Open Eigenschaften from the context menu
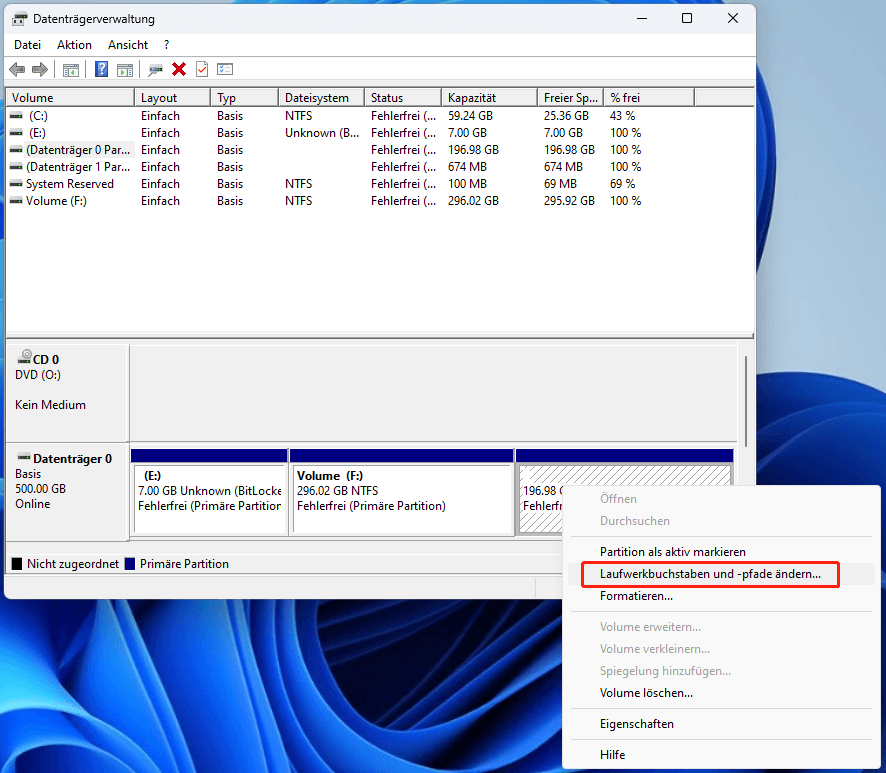 coord(637,724)
